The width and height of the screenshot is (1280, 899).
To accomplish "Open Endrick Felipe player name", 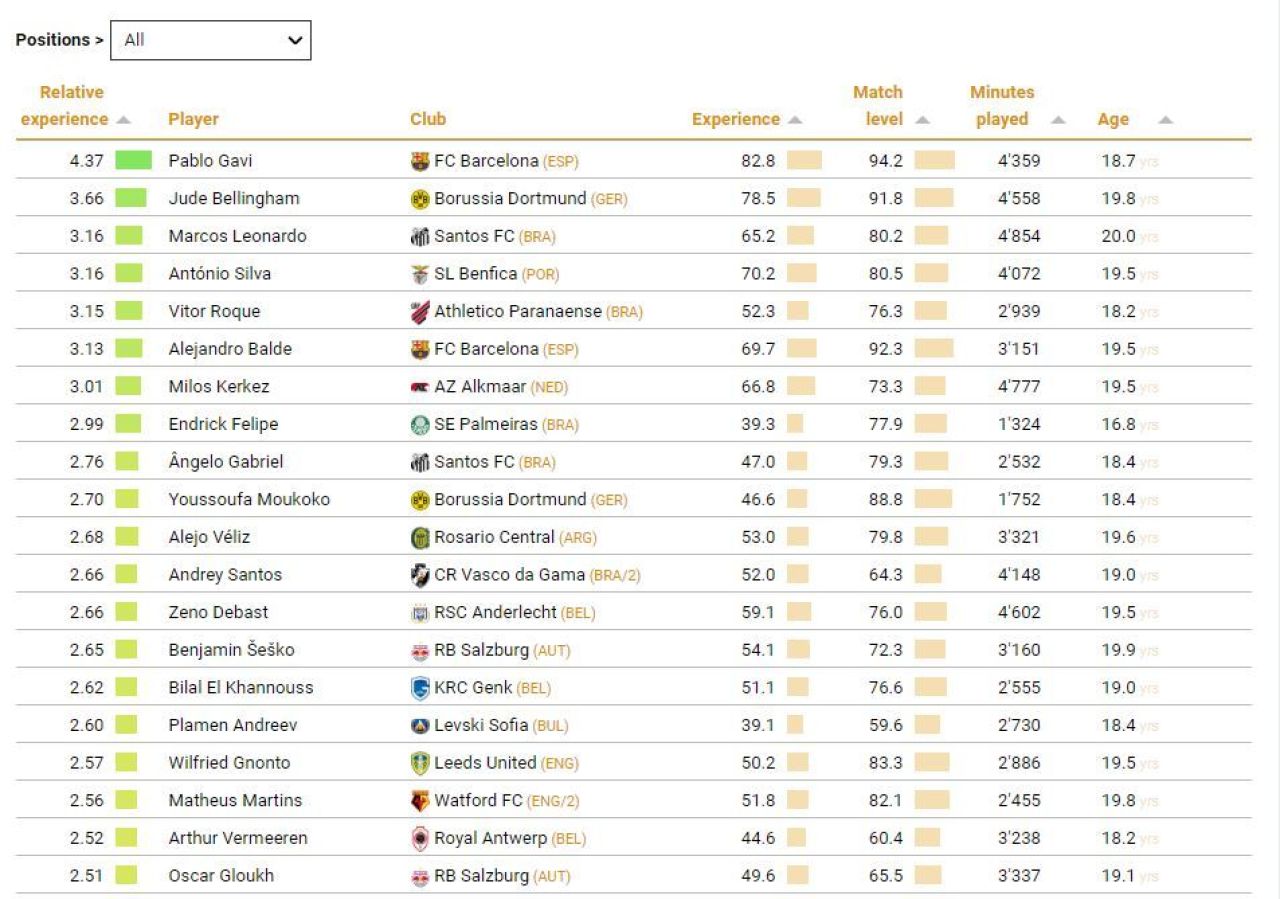I will coord(223,424).
